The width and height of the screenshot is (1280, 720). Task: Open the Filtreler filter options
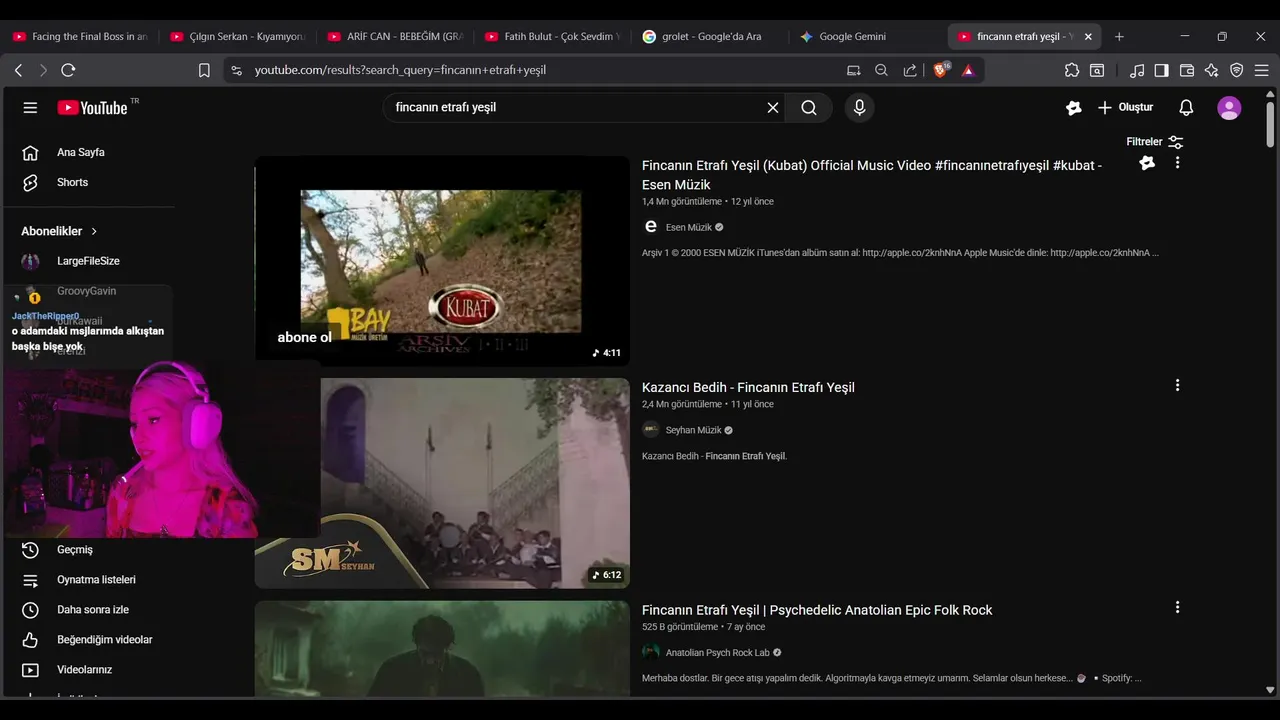point(1155,142)
